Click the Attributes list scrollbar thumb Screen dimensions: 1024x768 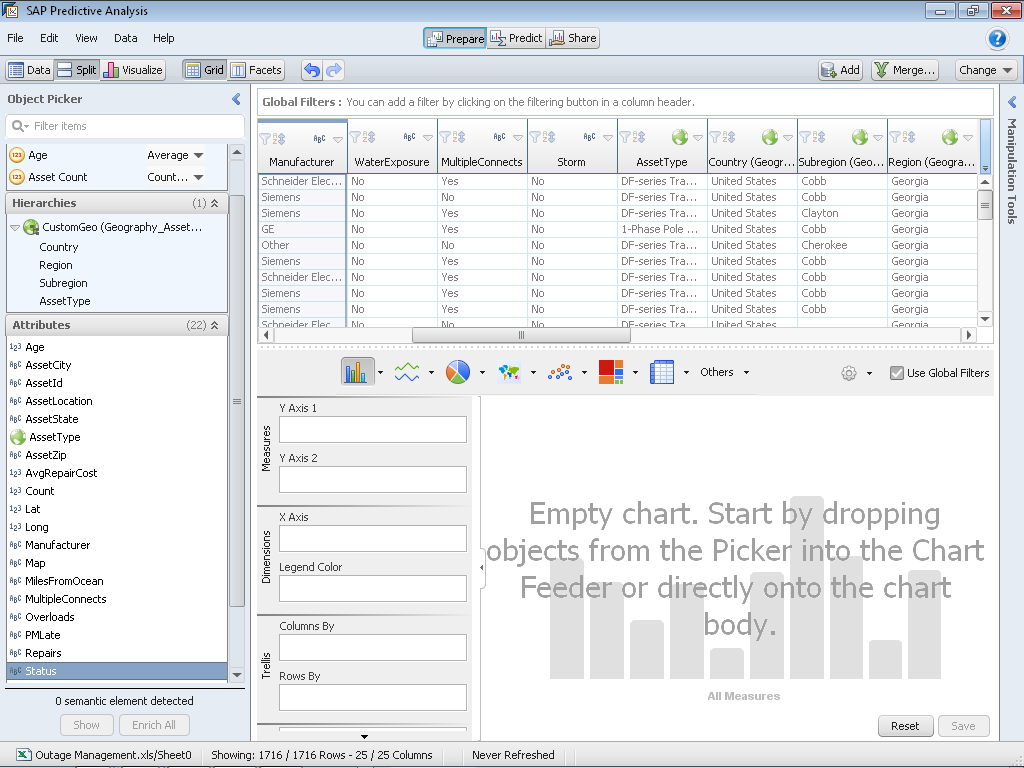(x=237, y=401)
